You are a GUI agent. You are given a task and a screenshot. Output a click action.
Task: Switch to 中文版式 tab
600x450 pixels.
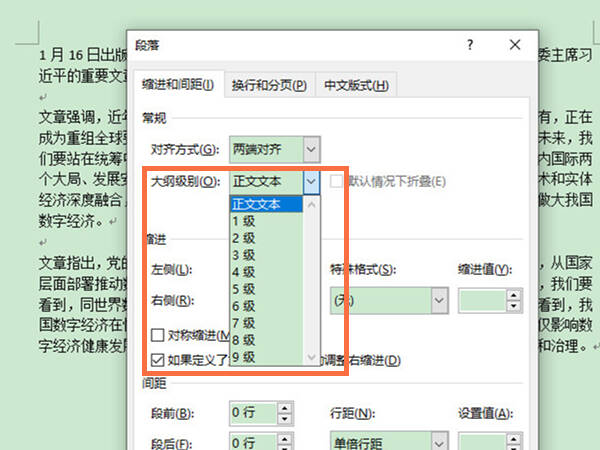point(356,85)
